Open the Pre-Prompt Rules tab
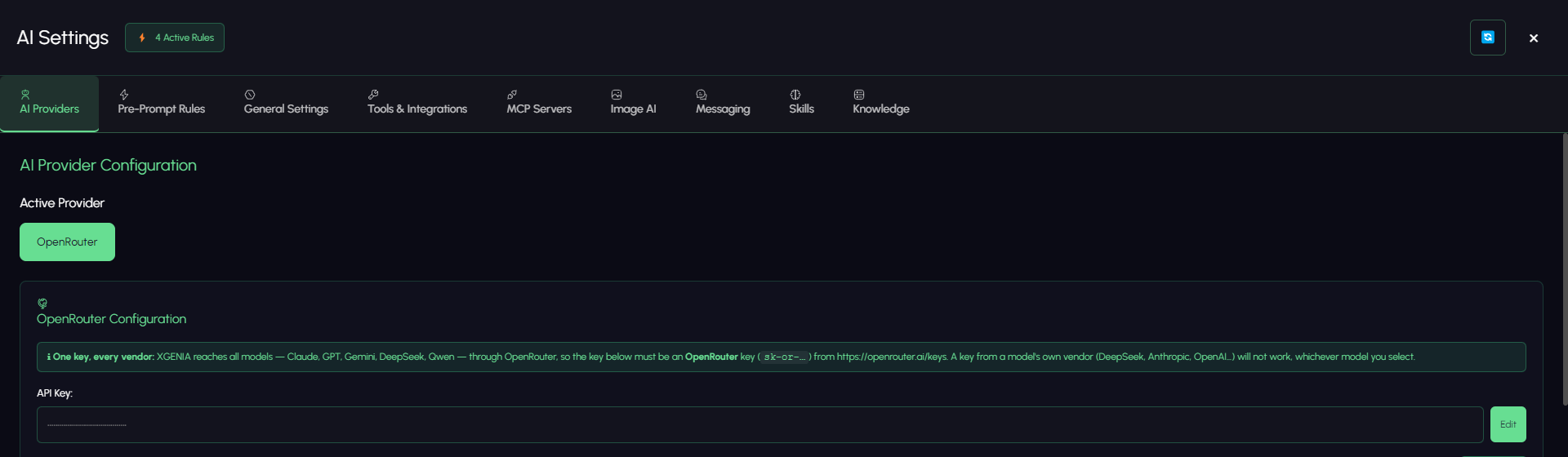This screenshot has width=1568, height=457. [x=161, y=103]
